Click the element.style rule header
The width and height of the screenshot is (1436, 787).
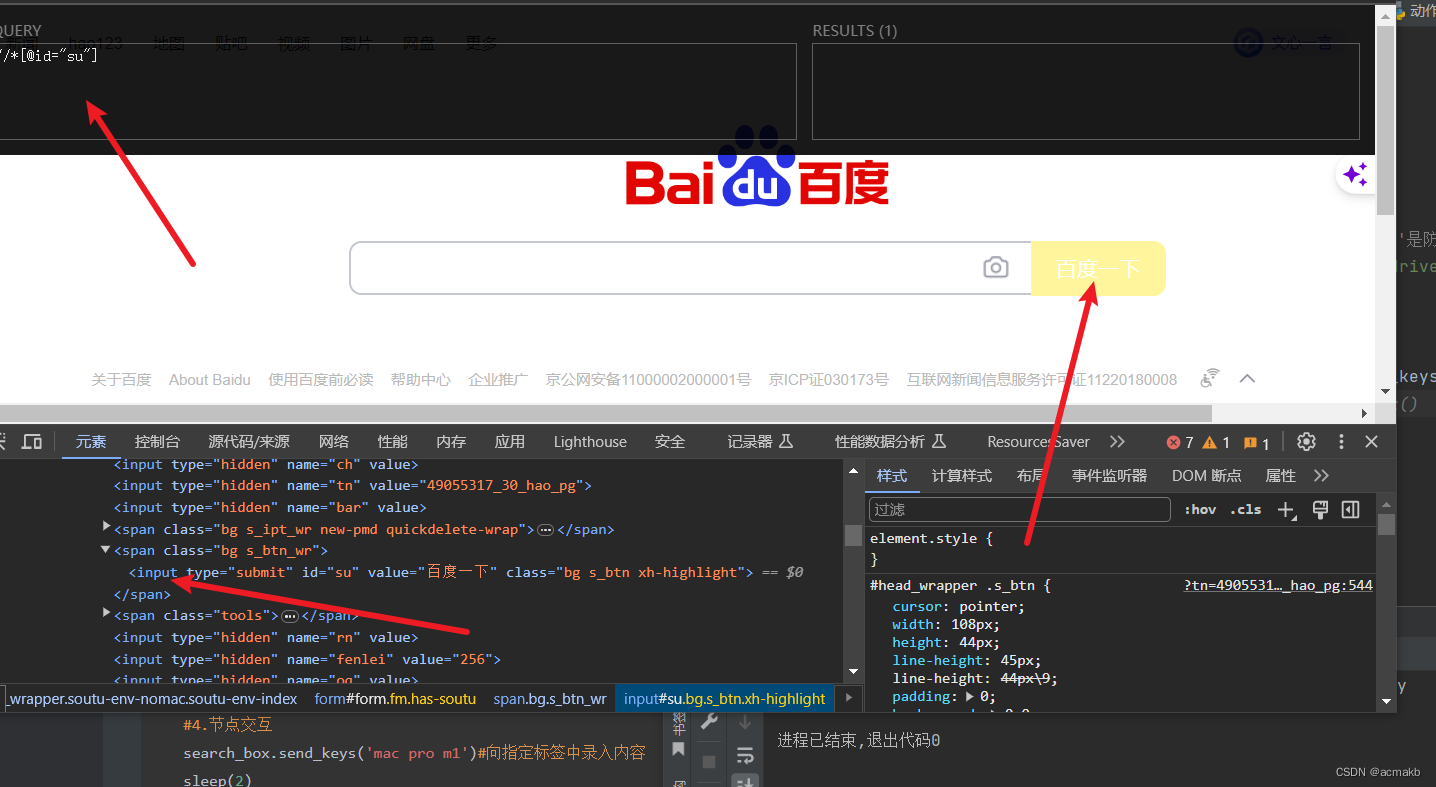pyautogui.click(x=931, y=538)
